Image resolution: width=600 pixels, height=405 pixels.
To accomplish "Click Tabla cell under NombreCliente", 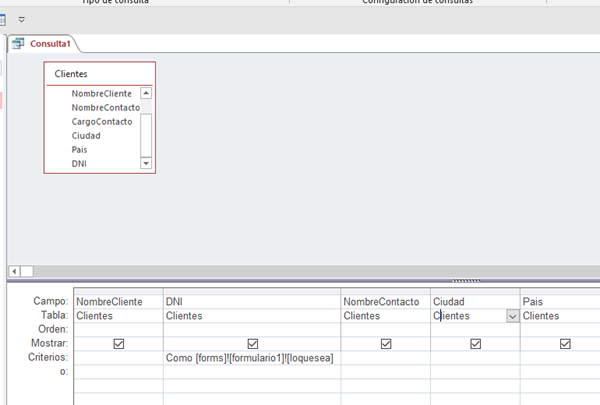I will (118, 316).
